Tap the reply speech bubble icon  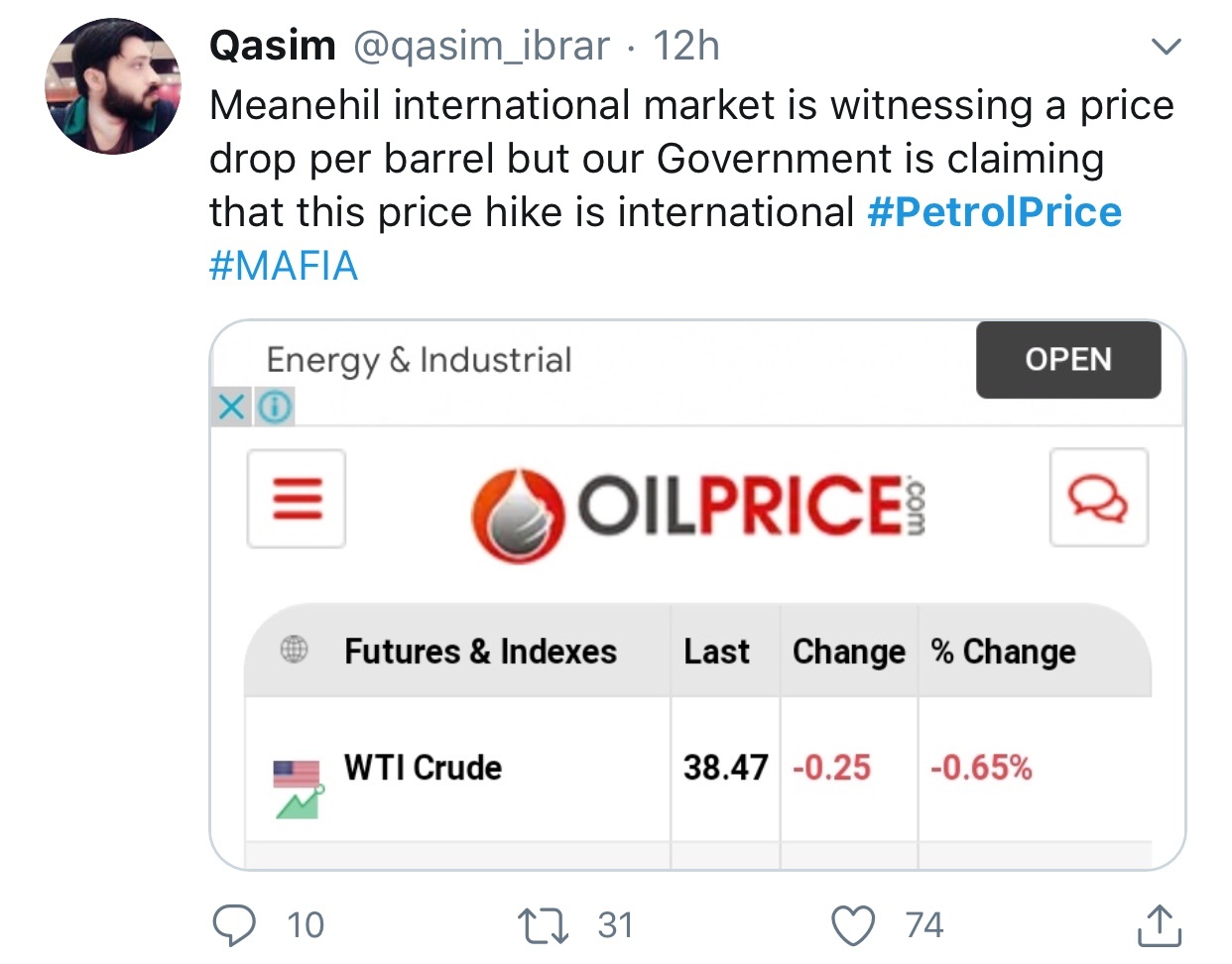234,925
